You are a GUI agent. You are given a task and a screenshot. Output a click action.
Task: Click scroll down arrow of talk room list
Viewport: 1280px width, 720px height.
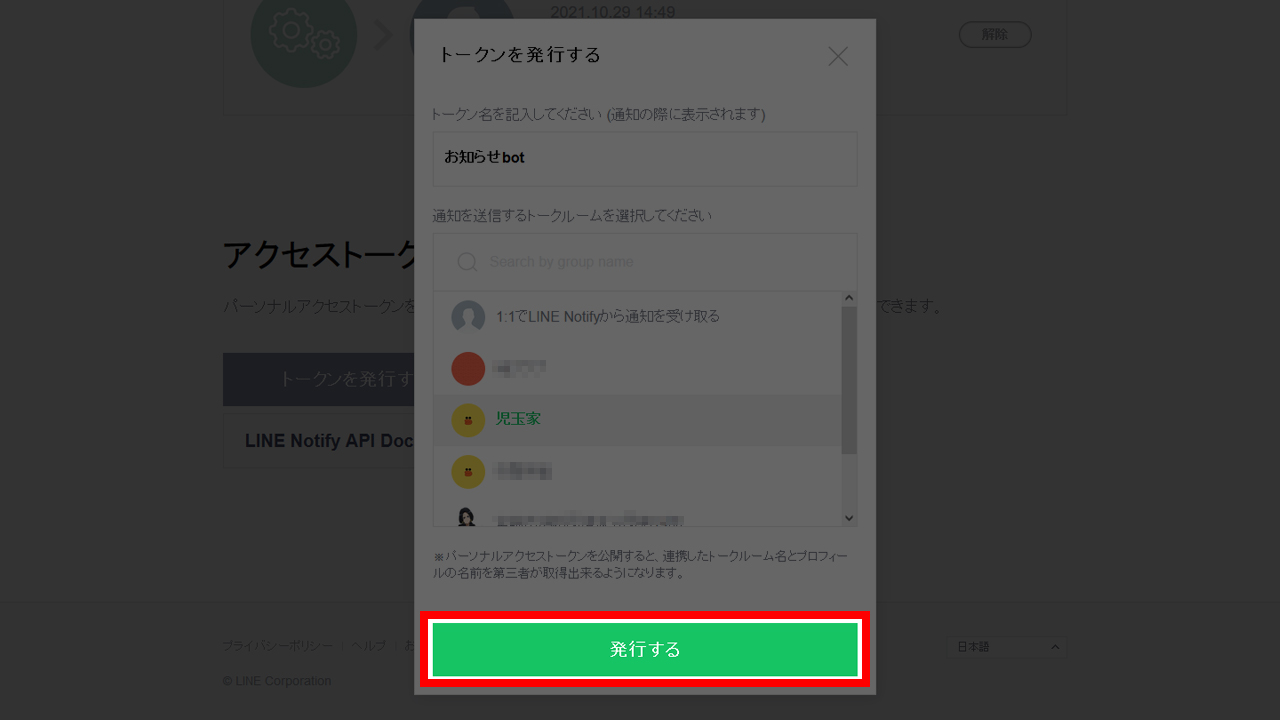(x=849, y=518)
